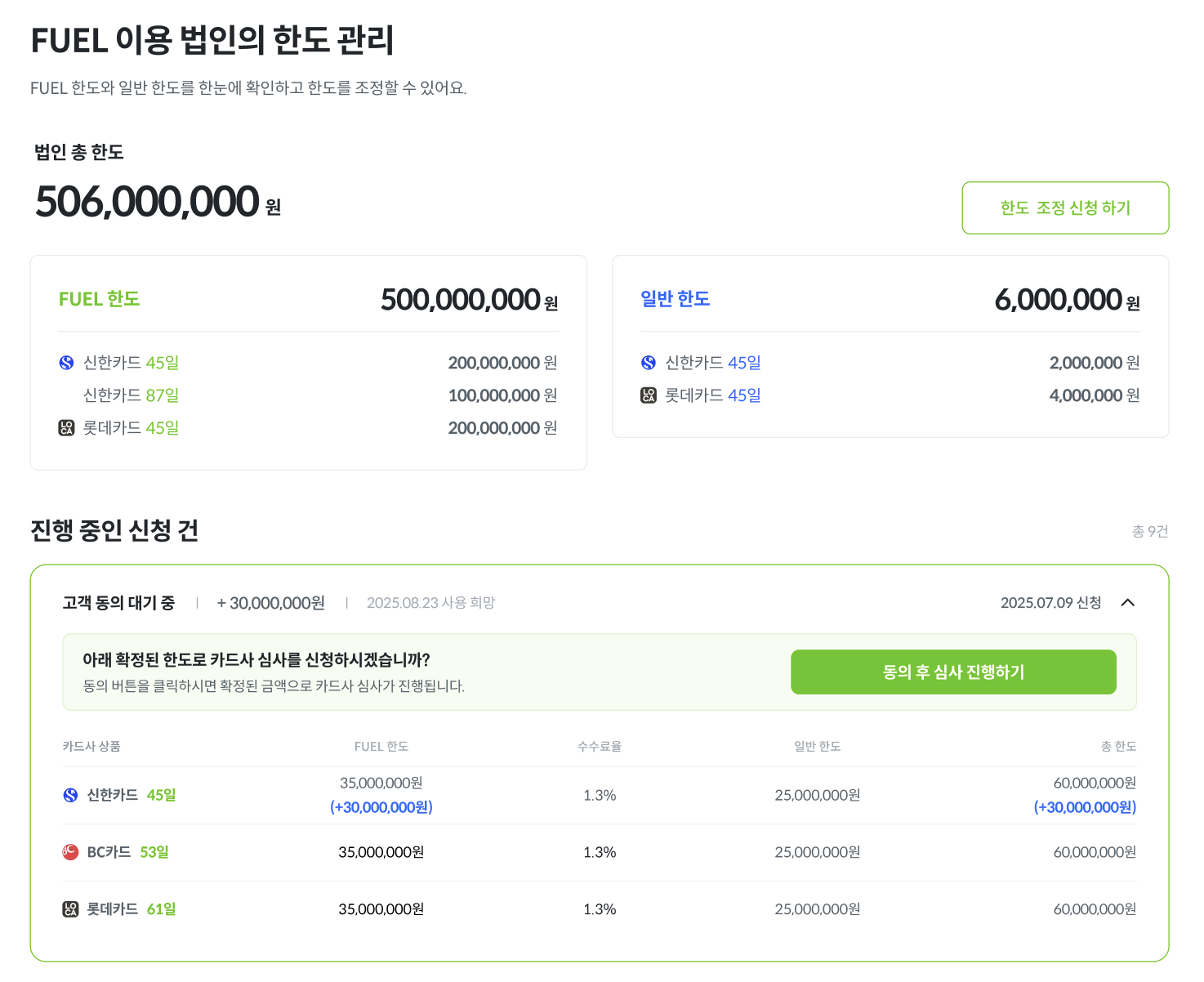1204x982 pixels.
Task: Click 신한카드 87일 row in FUEL 한도
Action: [131, 395]
